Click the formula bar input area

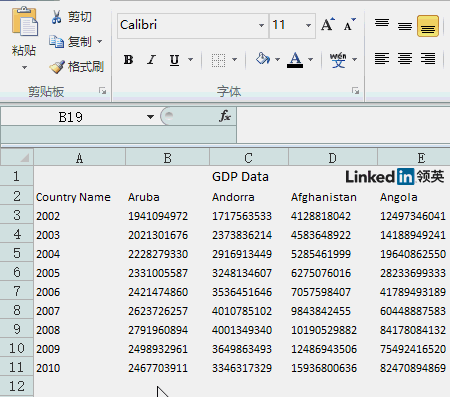coord(343,125)
